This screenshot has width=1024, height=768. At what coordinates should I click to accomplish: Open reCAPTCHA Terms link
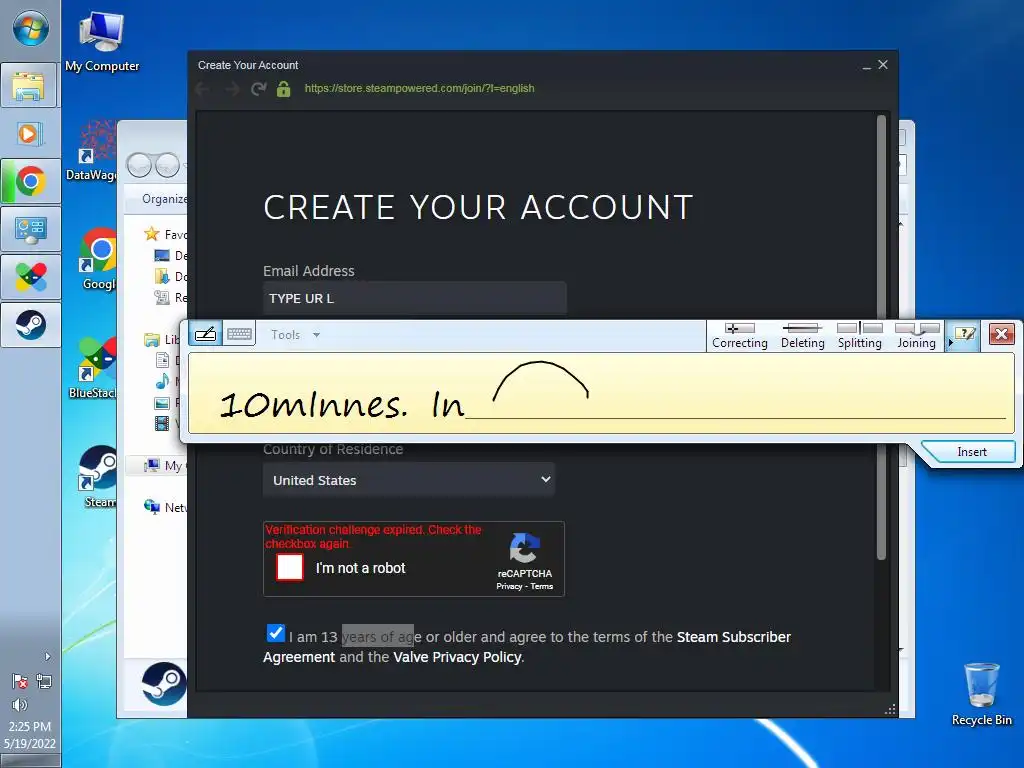pyautogui.click(x=541, y=586)
